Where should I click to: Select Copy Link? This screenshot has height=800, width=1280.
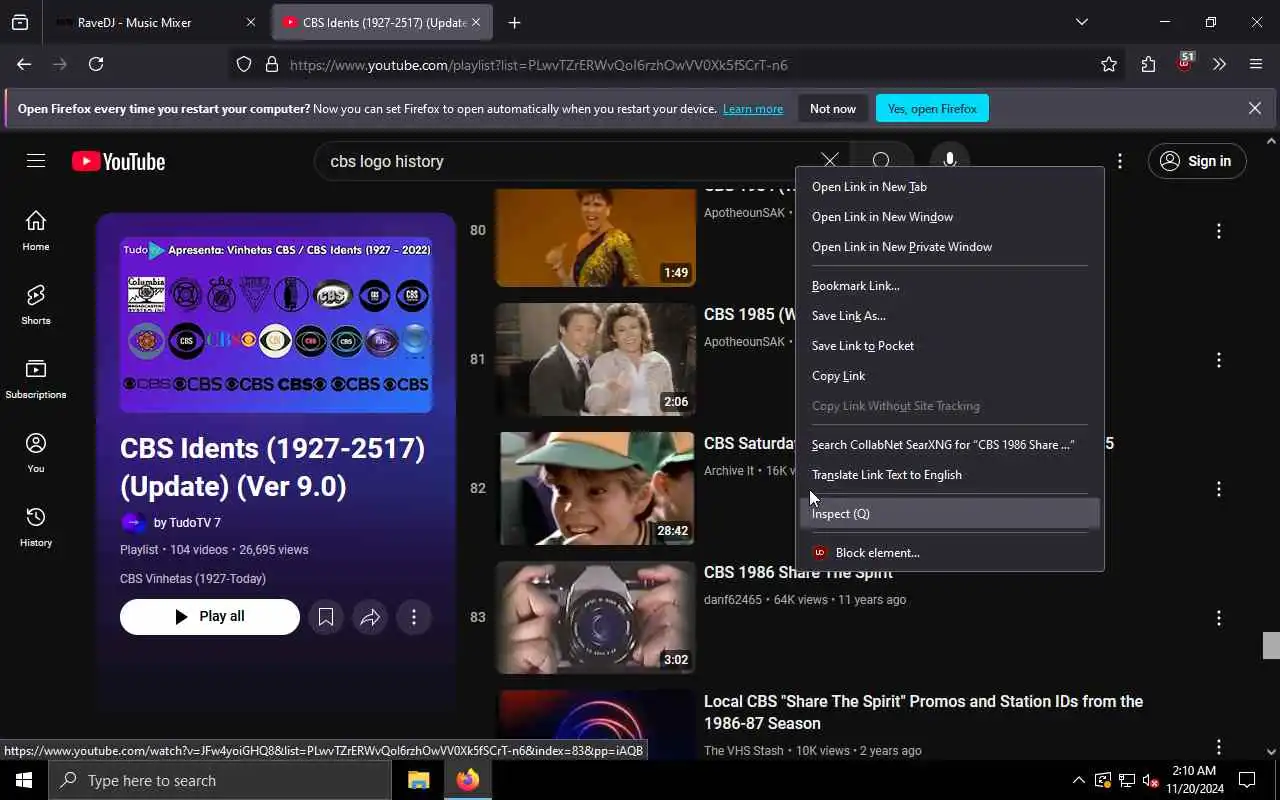[950, 376]
